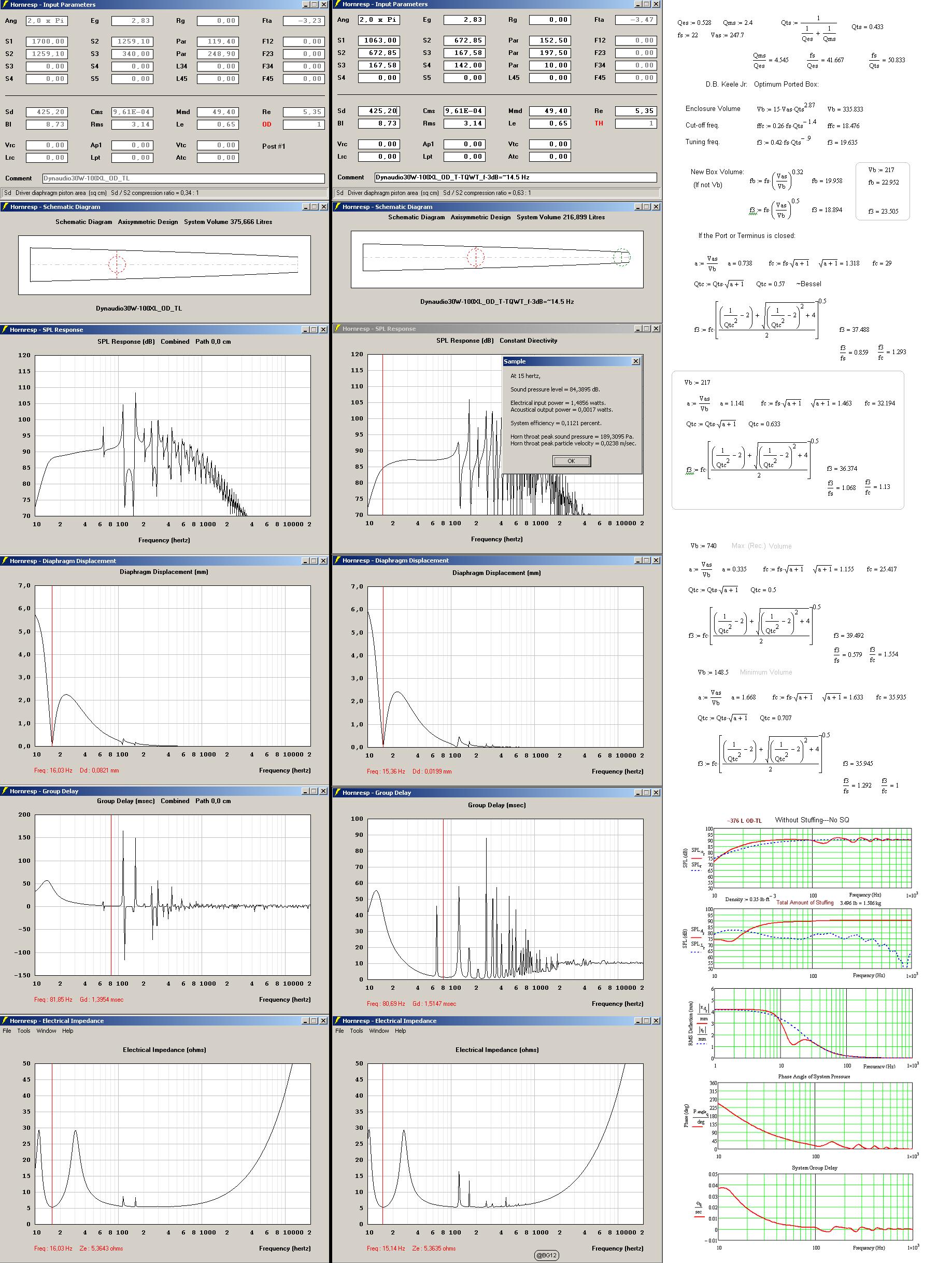Click lightning icon of left Diaphragm Displacement window

pyautogui.click(x=5, y=560)
